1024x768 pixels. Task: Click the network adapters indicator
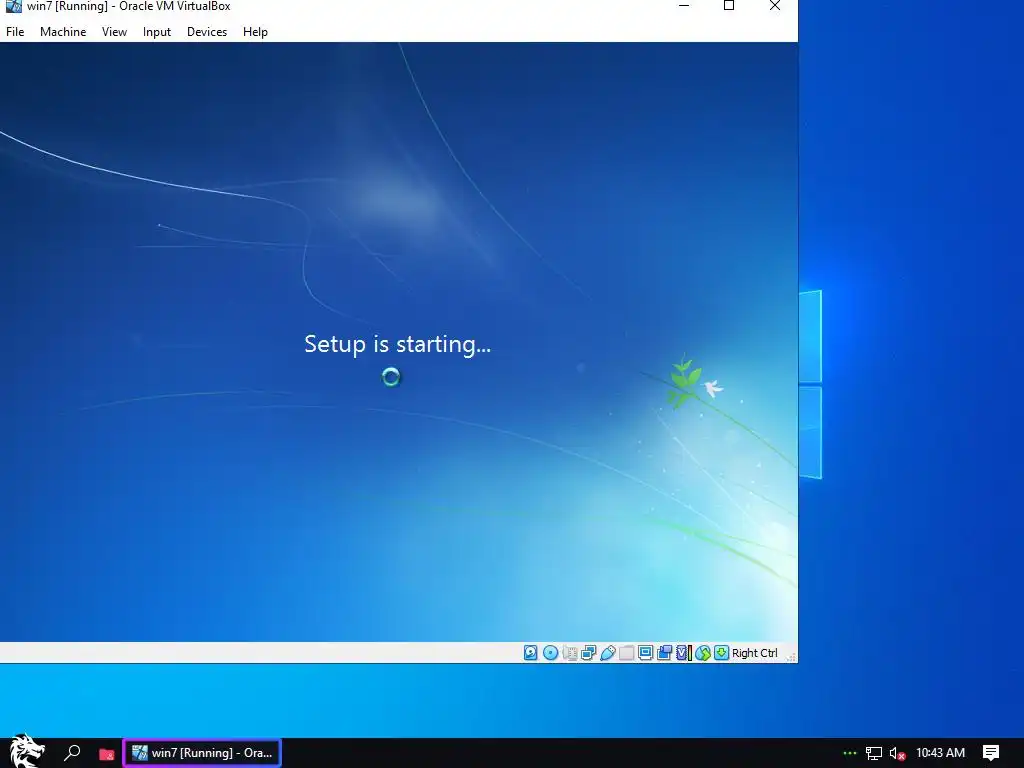(588, 652)
